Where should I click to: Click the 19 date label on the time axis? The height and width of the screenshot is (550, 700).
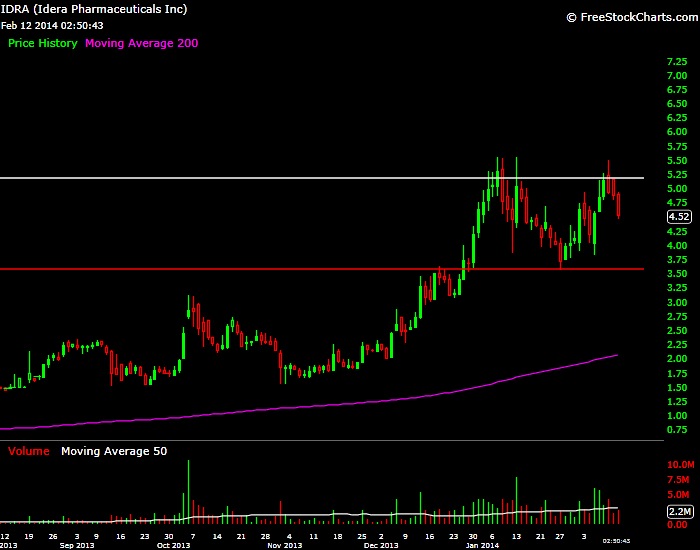pyautogui.click(x=29, y=536)
